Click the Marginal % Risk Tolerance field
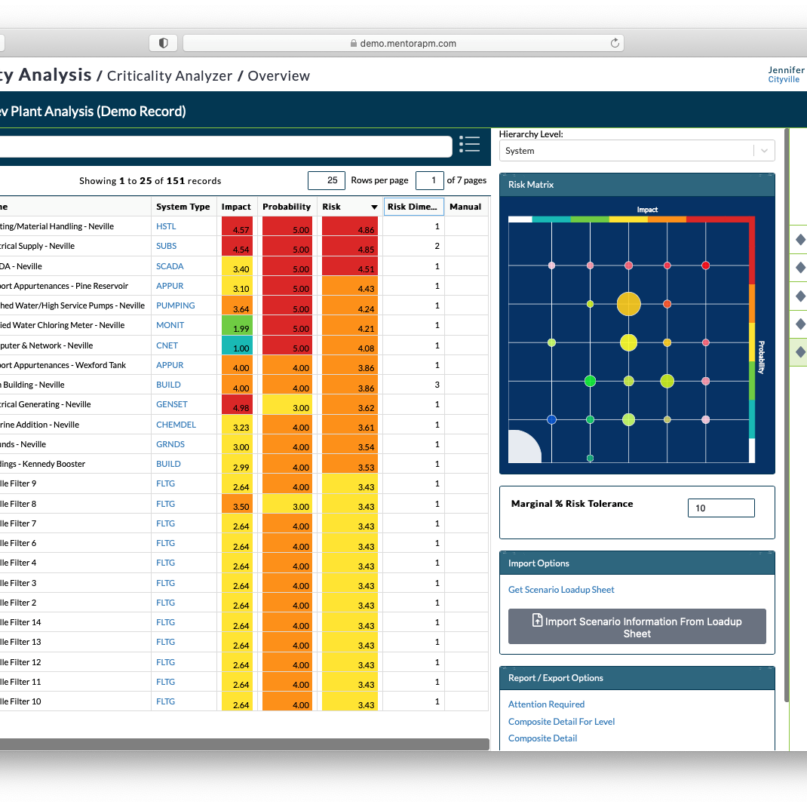Viewport: 807px width, 807px height. 720,508
